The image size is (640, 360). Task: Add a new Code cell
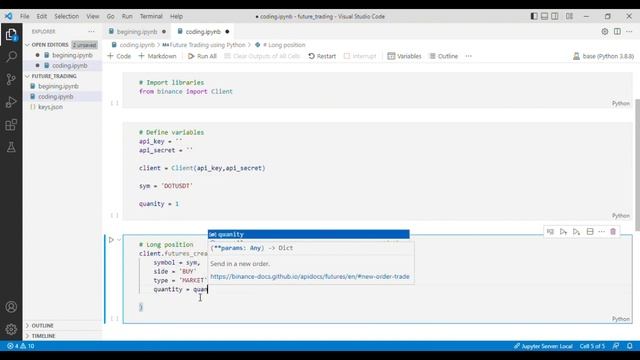click(x=119, y=56)
